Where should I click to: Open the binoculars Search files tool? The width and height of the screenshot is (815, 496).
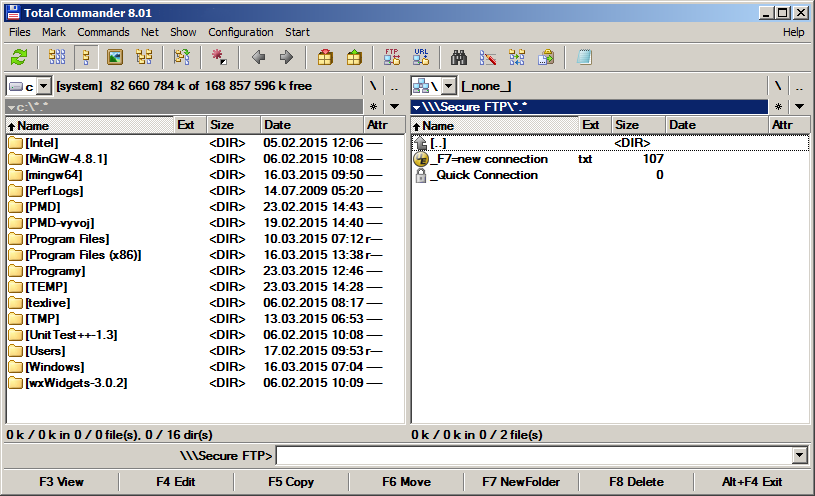(459, 57)
